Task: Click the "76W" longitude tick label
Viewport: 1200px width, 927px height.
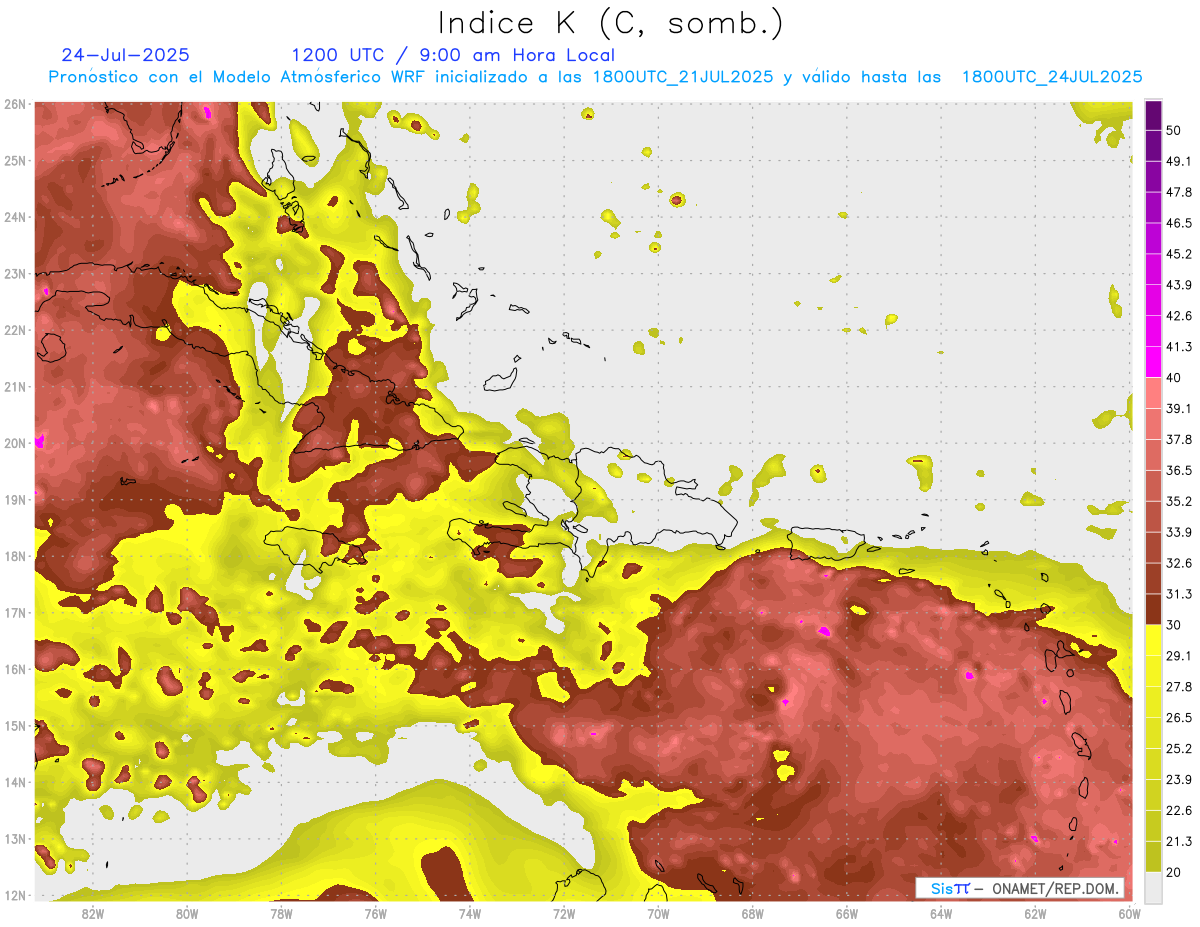Action: (376, 913)
